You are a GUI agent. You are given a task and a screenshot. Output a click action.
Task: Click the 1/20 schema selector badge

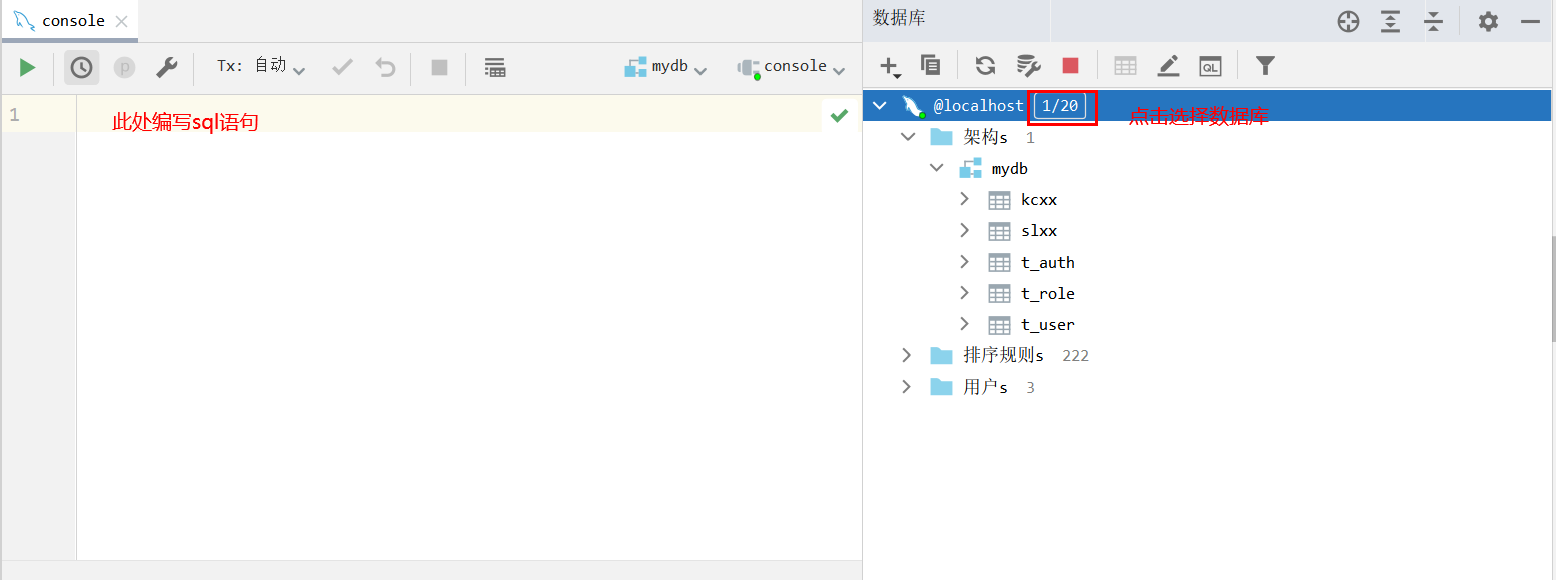click(x=1060, y=106)
